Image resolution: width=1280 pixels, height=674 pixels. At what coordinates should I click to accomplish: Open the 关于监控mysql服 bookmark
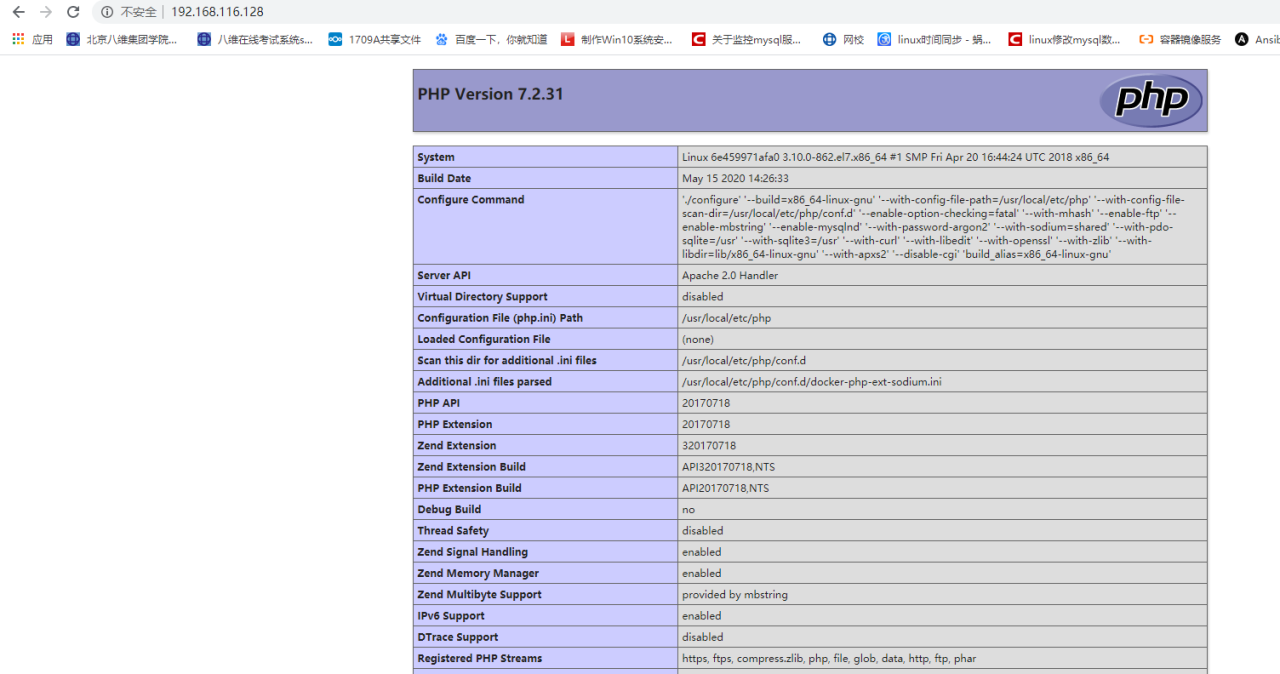(x=747, y=39)
